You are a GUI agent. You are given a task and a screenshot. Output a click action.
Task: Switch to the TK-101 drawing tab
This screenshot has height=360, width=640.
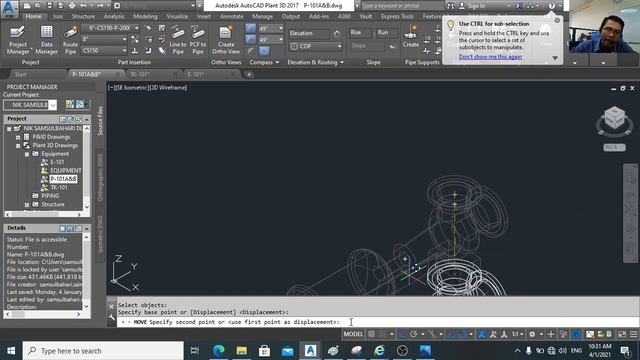[x=140, y=74]
